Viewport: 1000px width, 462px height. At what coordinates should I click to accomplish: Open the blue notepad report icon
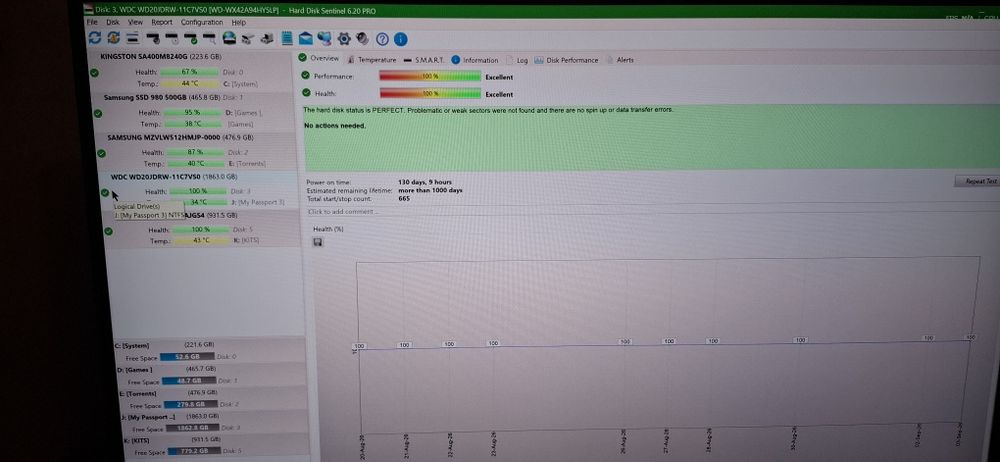(287, 38)
